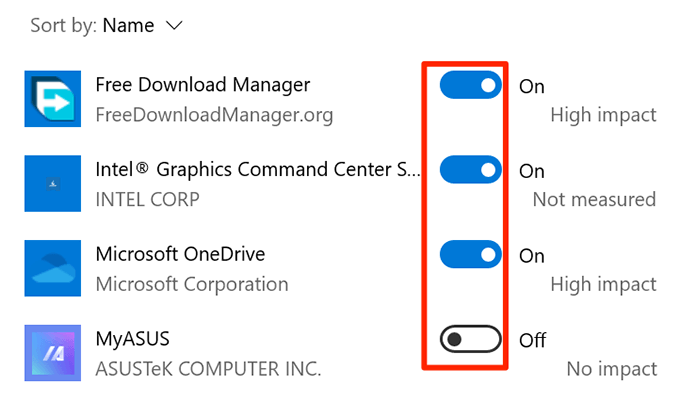Click the Intel Graphics Command Center icon

coord(51,185)
